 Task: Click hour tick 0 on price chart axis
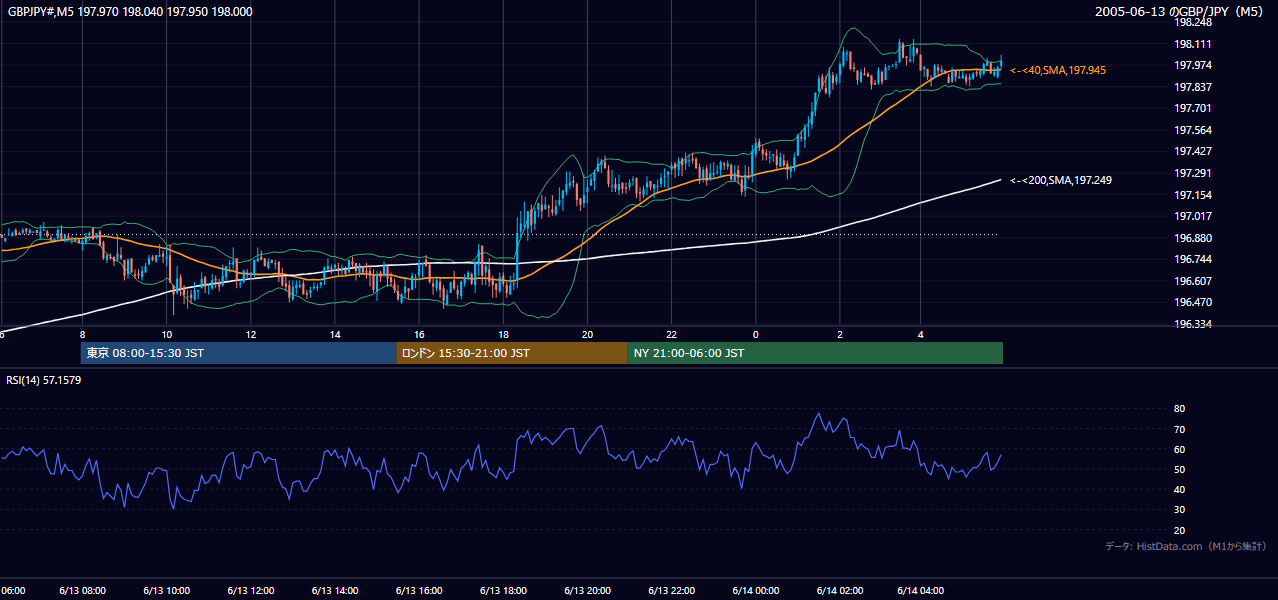[756, 335]
